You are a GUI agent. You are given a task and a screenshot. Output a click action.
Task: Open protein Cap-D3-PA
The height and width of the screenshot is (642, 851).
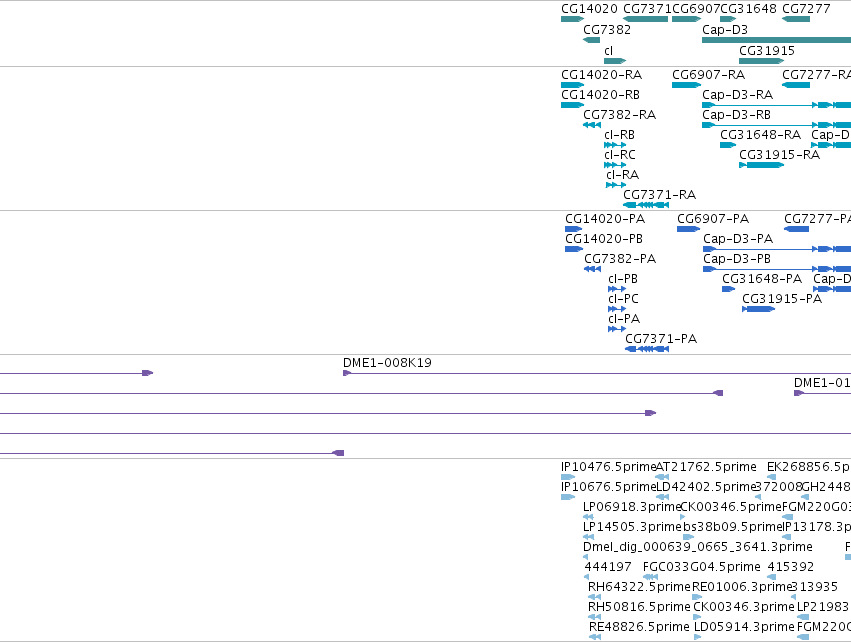pyautogui.click(x=777, y=249)
